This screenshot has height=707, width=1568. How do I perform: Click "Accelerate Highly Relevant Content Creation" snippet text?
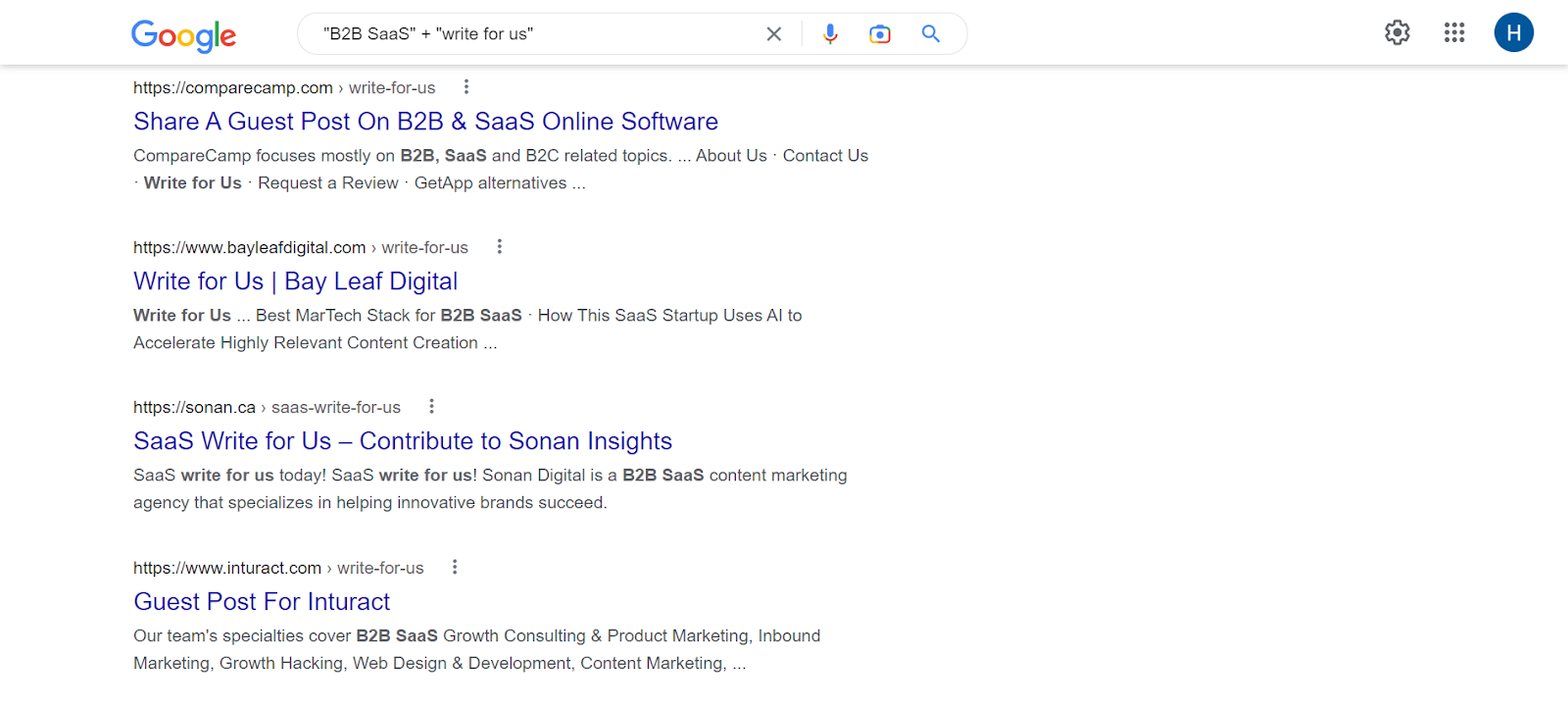(306, 343)
